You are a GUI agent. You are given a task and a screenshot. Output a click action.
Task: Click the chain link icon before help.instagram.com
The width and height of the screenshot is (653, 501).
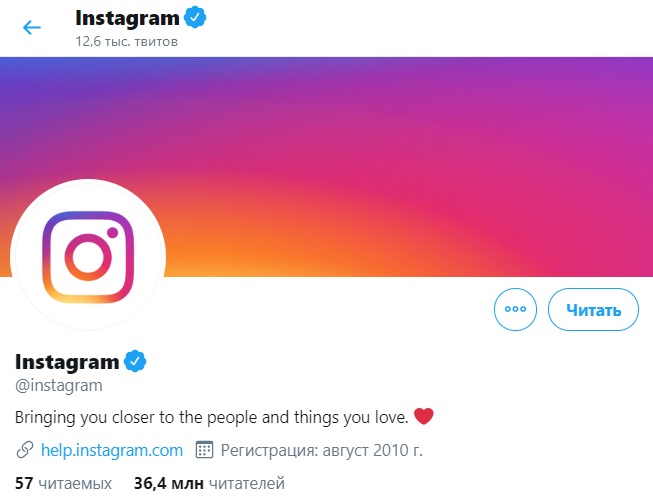tap(25, 449)
